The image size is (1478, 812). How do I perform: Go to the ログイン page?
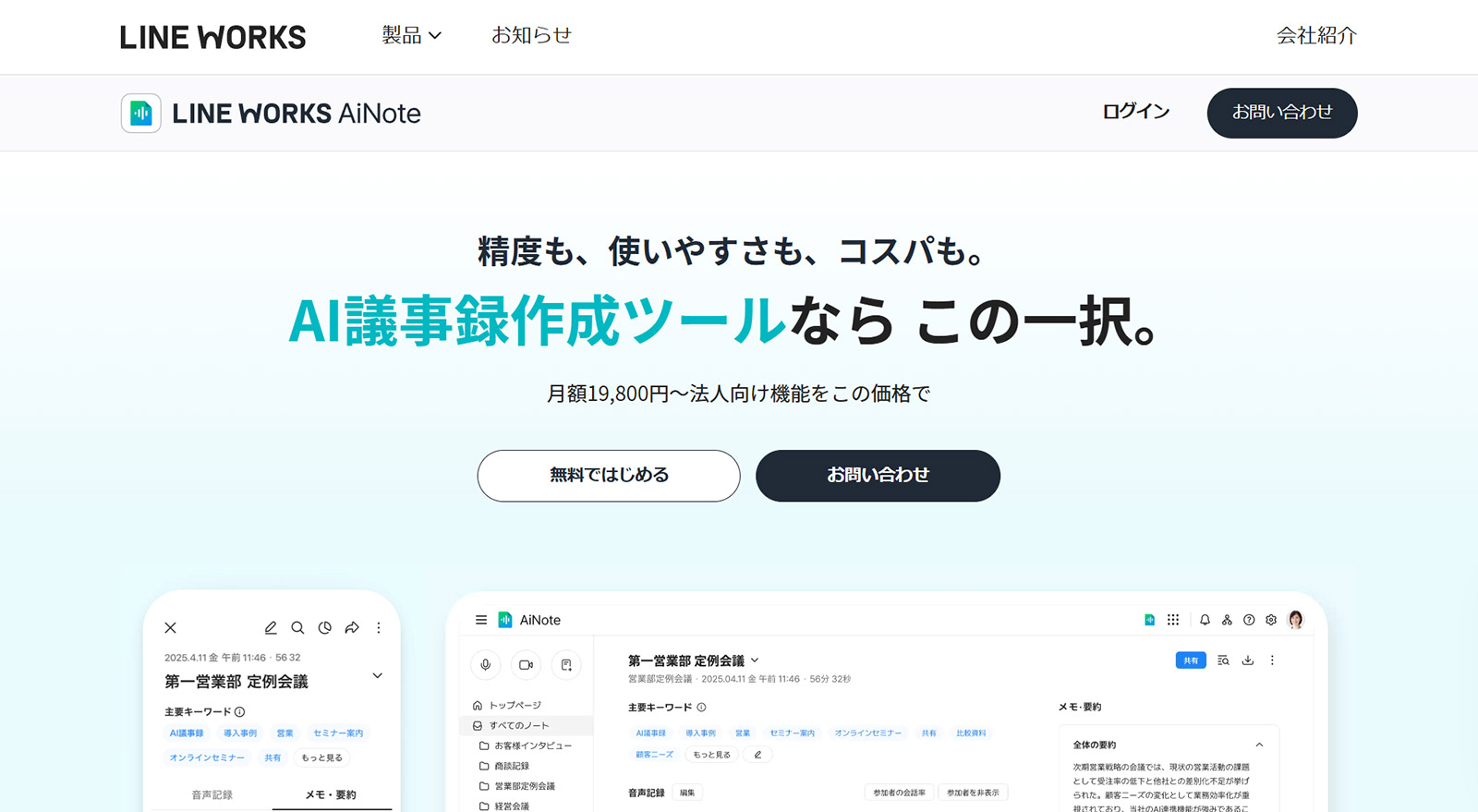tap(1135, 112)
